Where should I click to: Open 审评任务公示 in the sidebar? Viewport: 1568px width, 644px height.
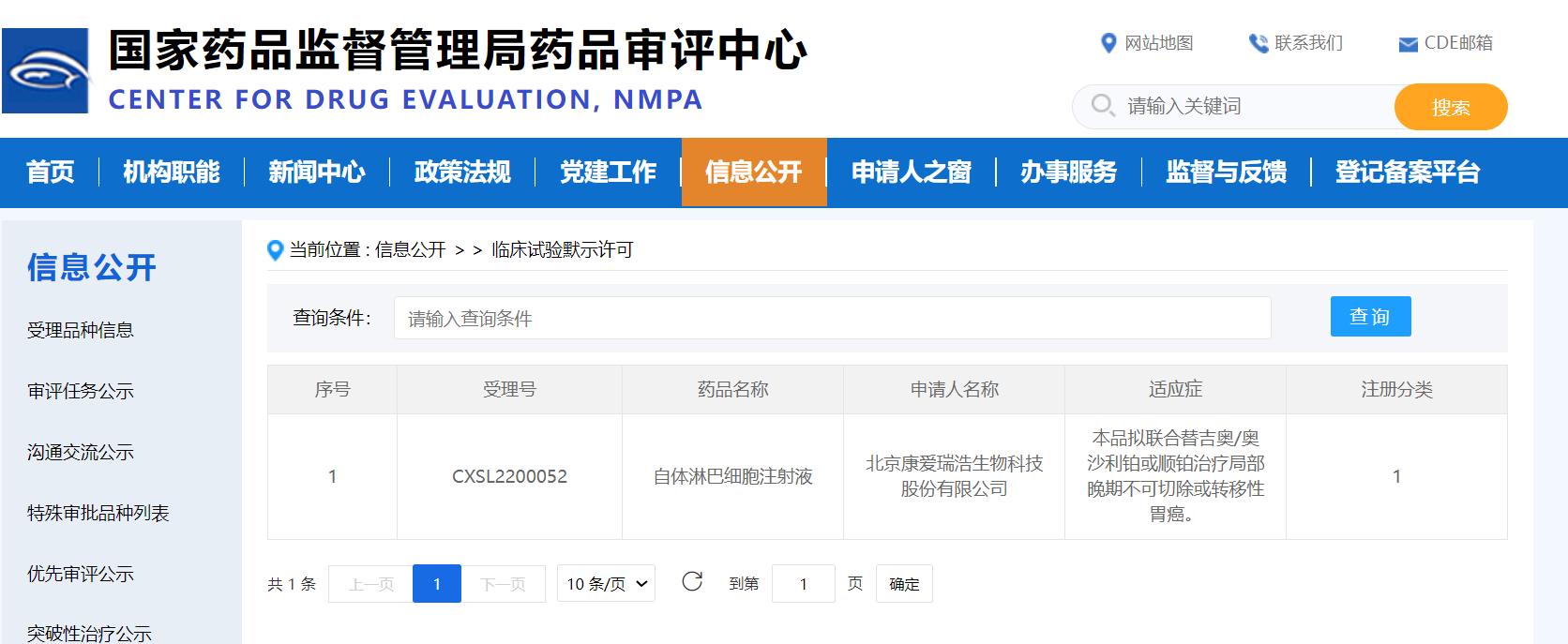81,391
